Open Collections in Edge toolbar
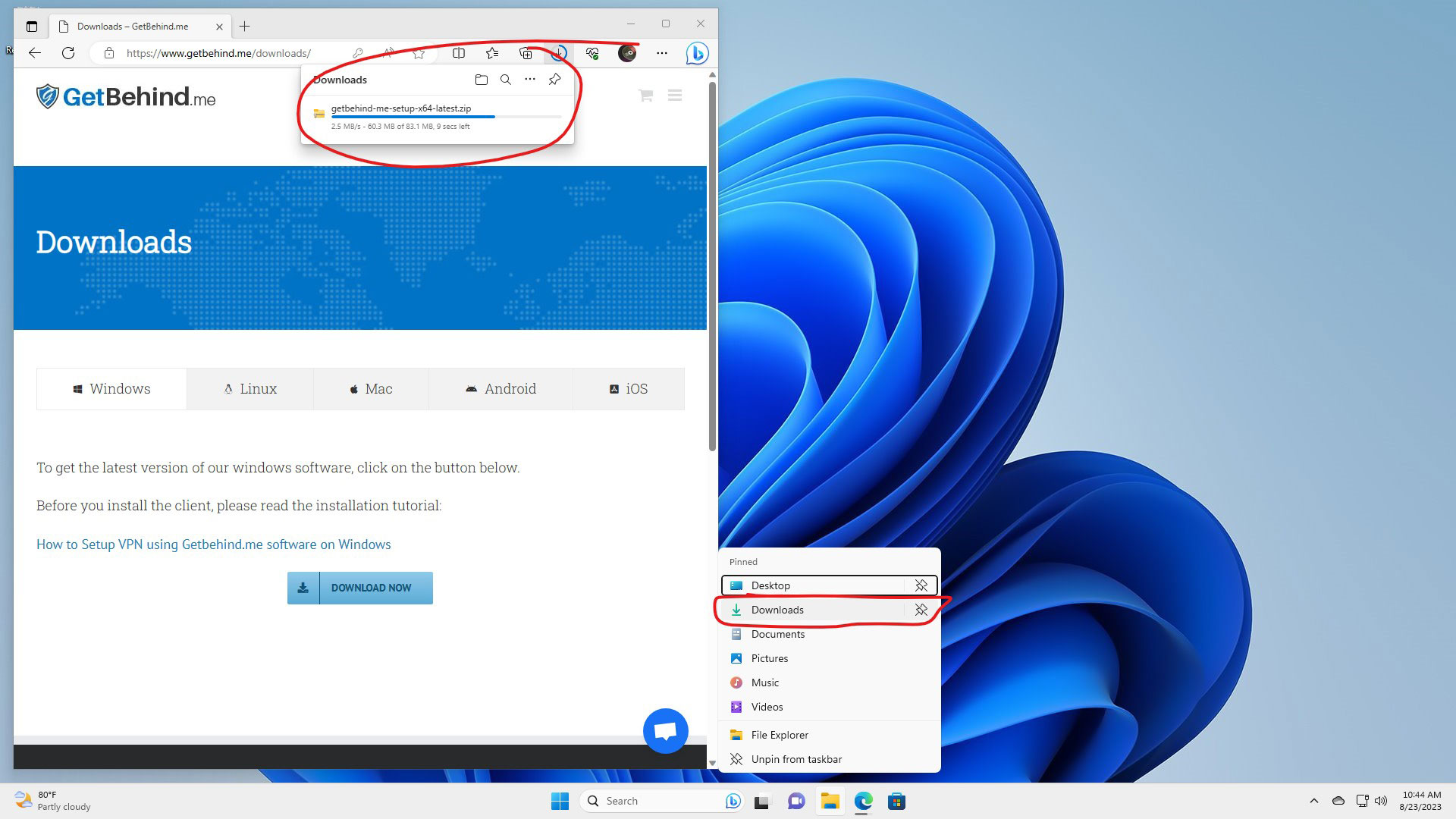Image resolution: width=1456 pixels, height=819 pixels. click(x=526, y=53)
